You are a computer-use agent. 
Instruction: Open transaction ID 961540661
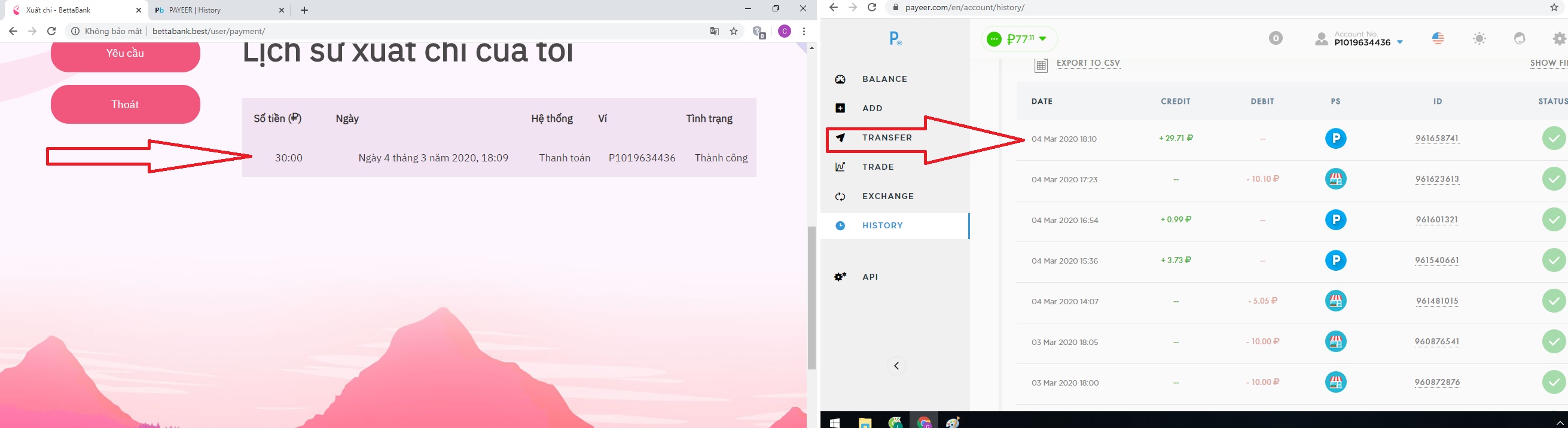(1437, 261)
